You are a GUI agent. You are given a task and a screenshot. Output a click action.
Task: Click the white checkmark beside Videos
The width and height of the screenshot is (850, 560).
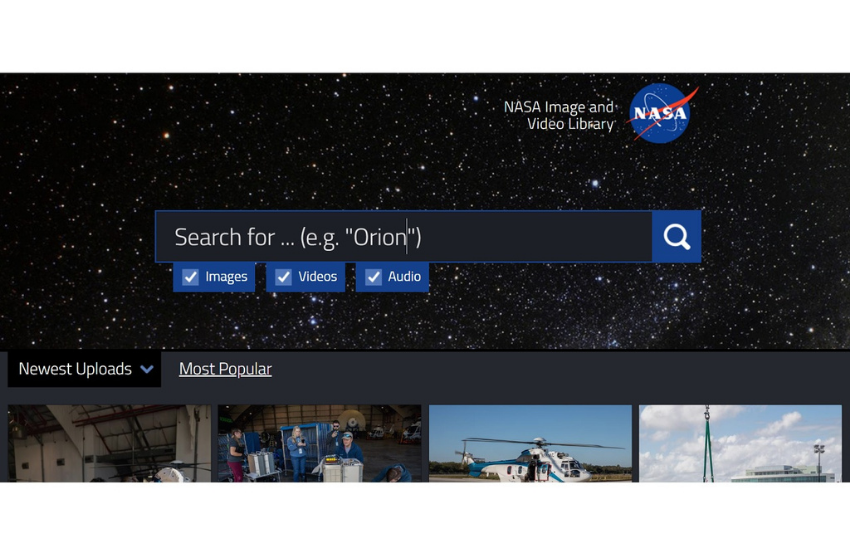click(x=284, y=277)
